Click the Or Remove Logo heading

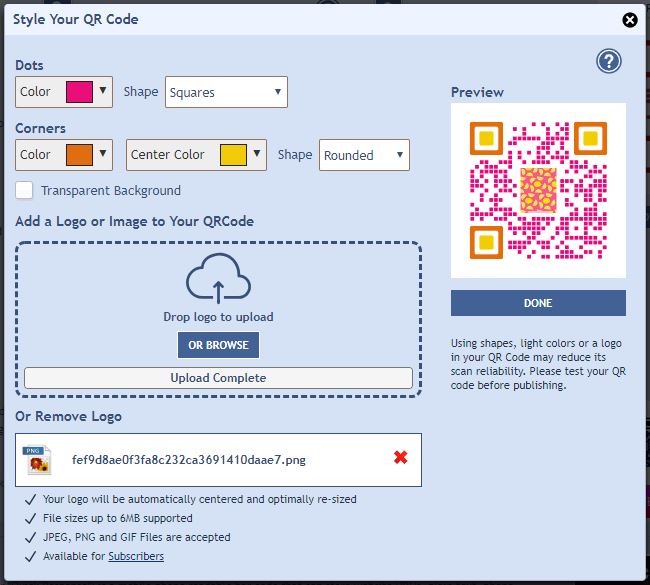(x=68, y=416)
